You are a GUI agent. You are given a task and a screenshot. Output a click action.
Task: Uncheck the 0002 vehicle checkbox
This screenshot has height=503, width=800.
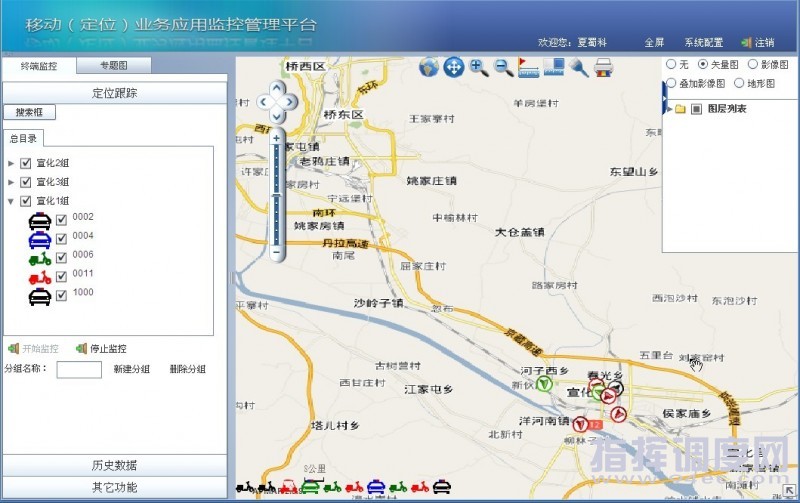[61, 219]
